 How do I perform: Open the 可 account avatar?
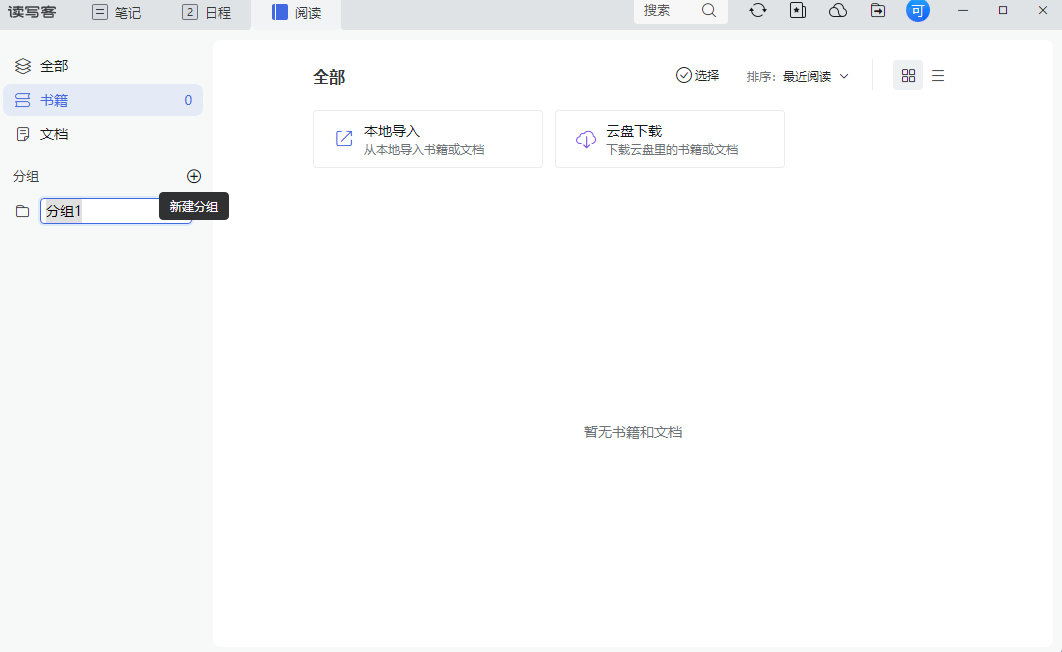click(916, 10)
